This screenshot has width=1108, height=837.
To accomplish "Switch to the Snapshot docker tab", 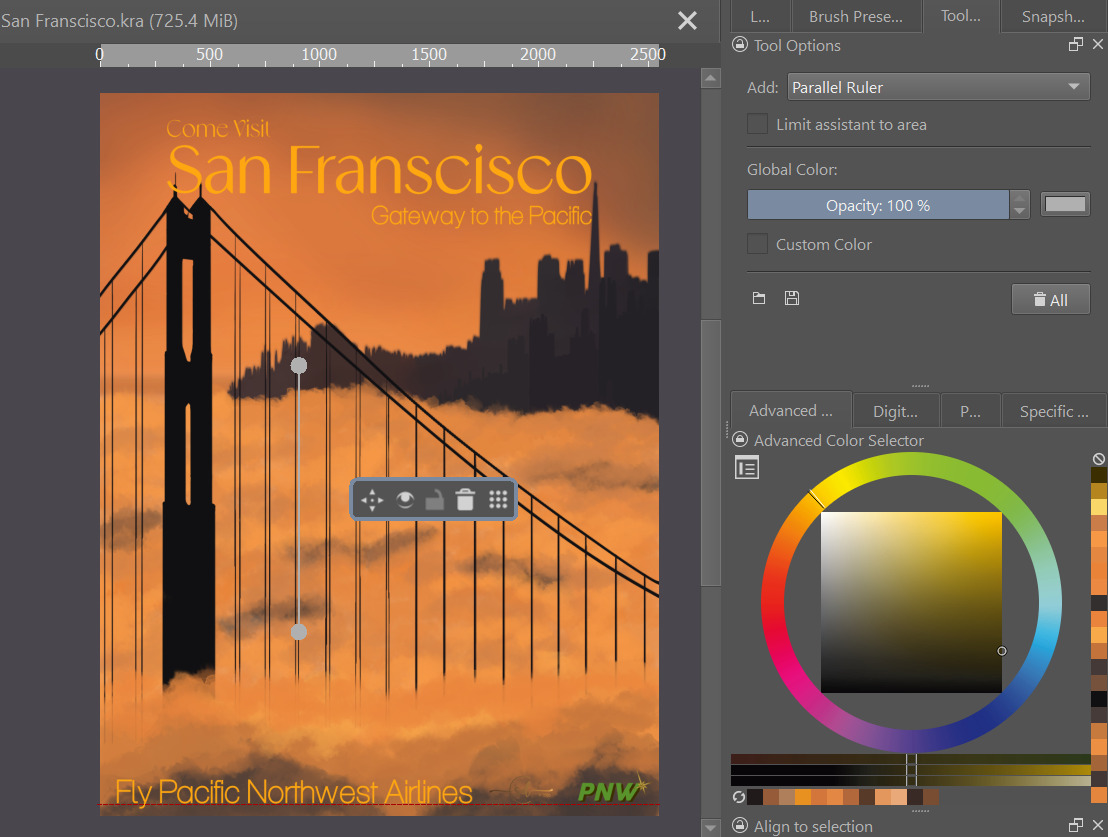I will point(1053,16).
